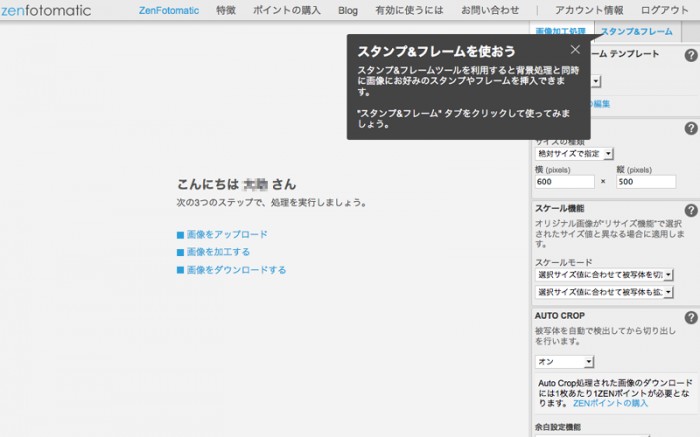Open お問い合わせ contact page
The width and height of the screenshot is (700, 437).
[490, 10]
